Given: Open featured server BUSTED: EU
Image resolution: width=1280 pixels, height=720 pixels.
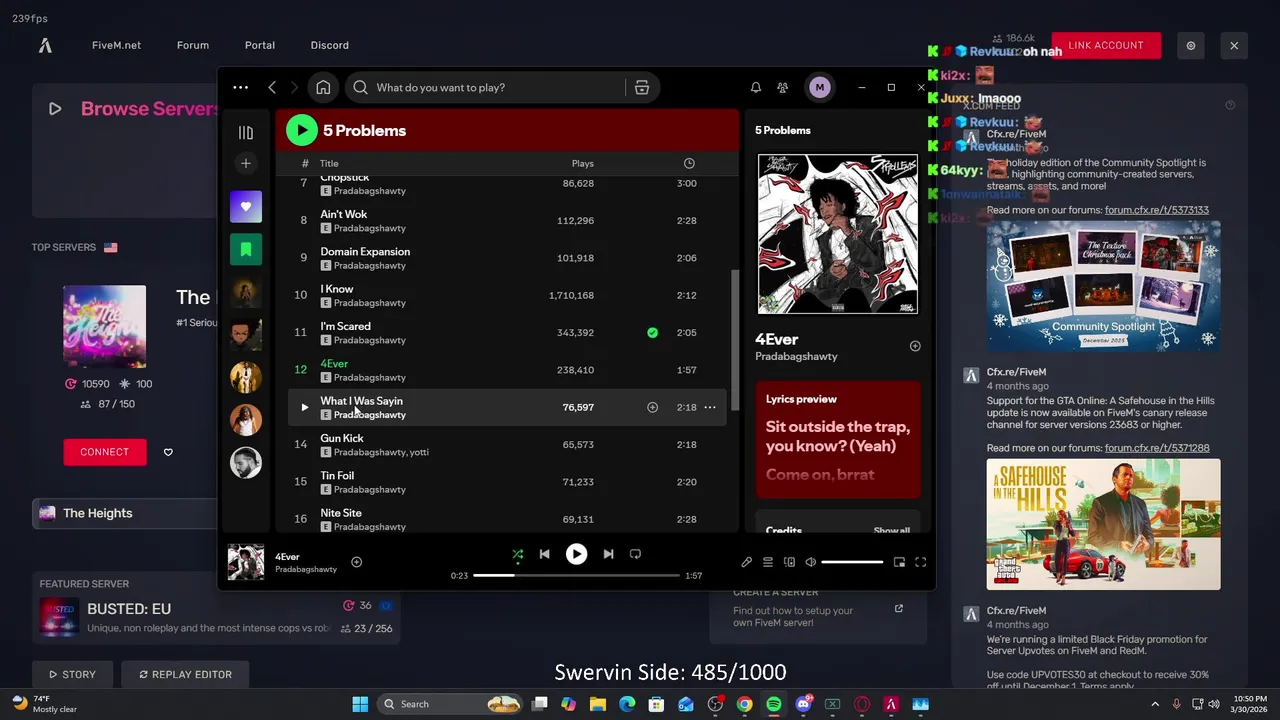Looking at the screenshot, I should point(216,617).
